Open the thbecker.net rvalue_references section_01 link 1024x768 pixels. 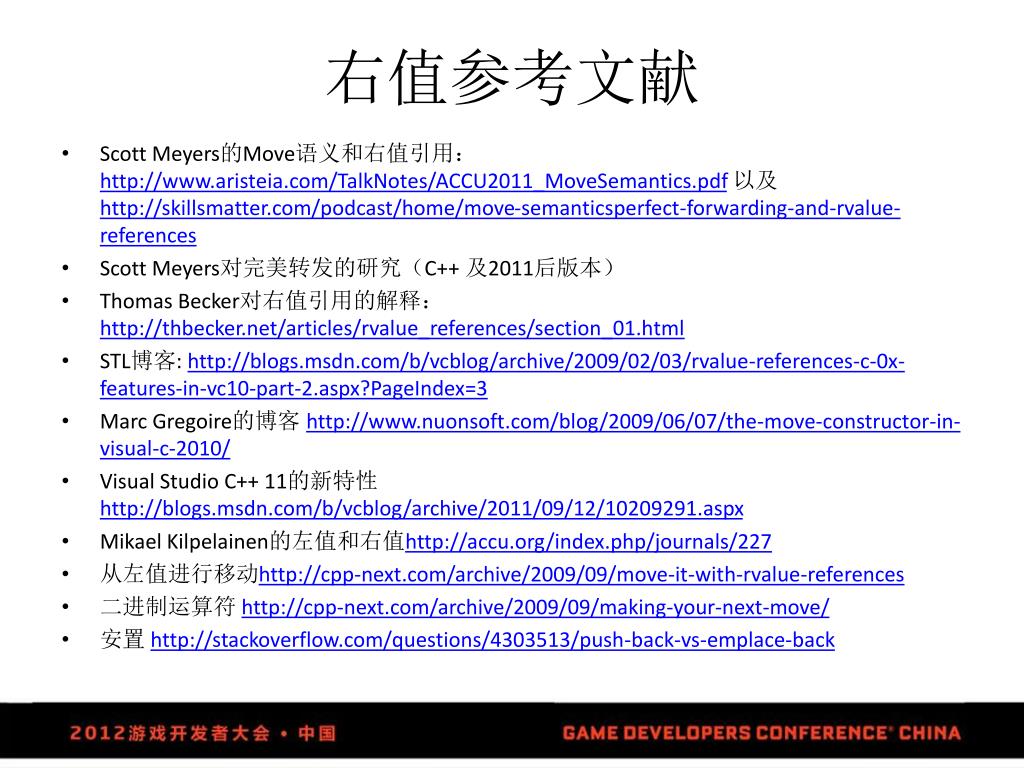[392, 328]
